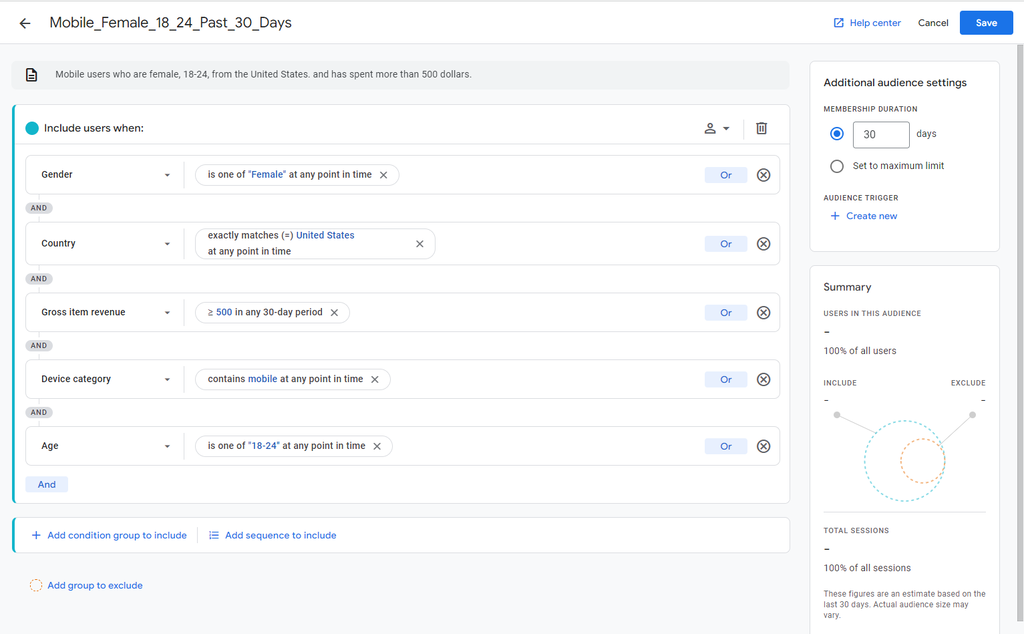
Task: Remove the 'mobile' chip from Device category
Action: [375, 378]
